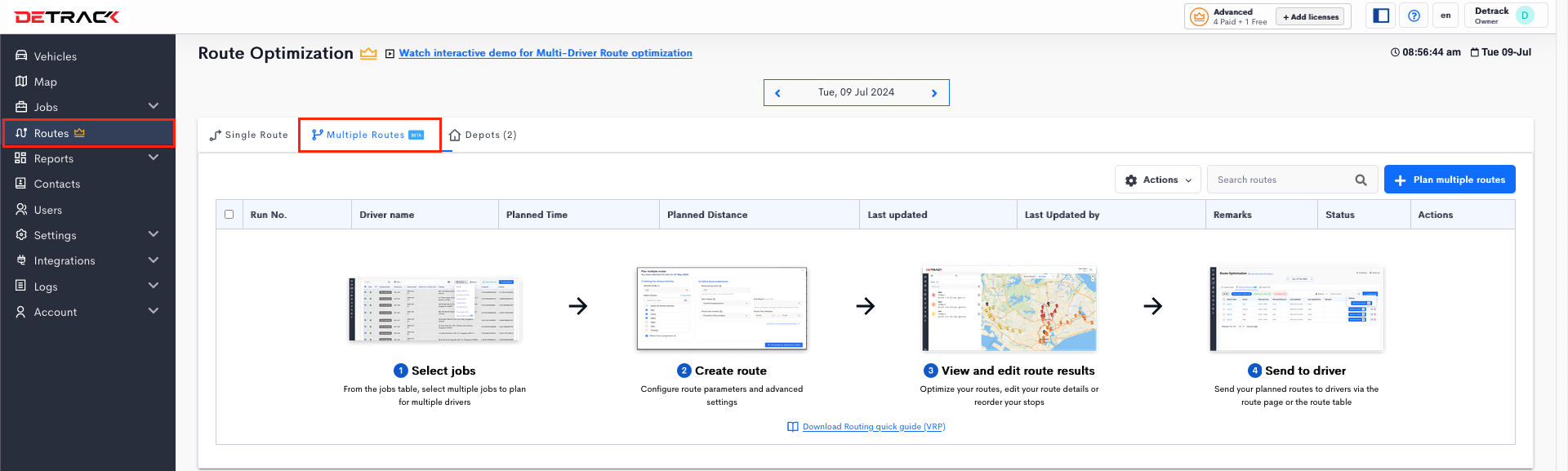The image size is (1568, 471).
Task: Click the crown icon beside Routes
Action: tap(79, 132)
